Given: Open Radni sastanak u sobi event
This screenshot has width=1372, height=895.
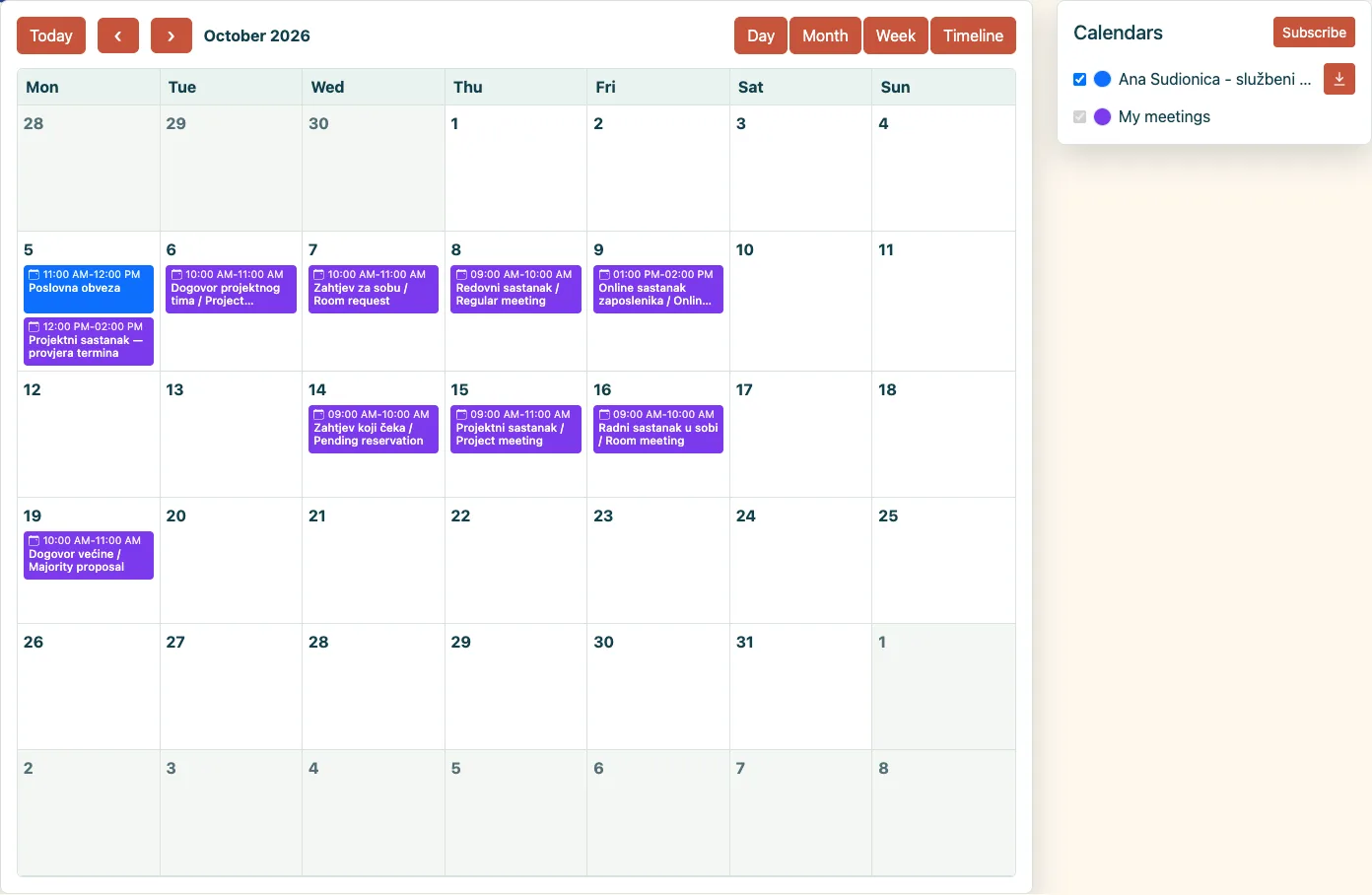Looking at the screenshot, I should coord(658,430).
